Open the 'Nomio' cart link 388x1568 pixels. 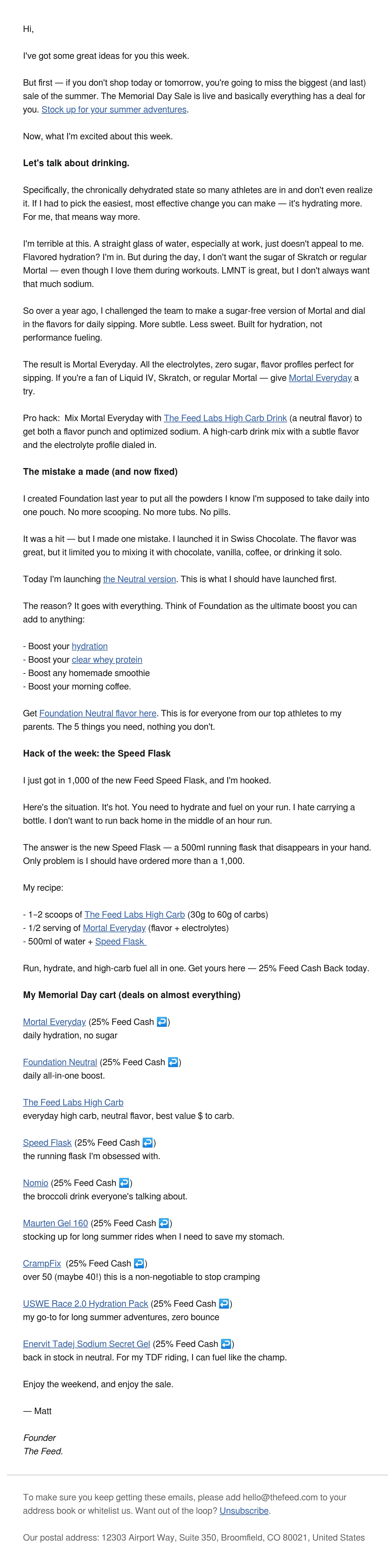[x=35, y=1183]
